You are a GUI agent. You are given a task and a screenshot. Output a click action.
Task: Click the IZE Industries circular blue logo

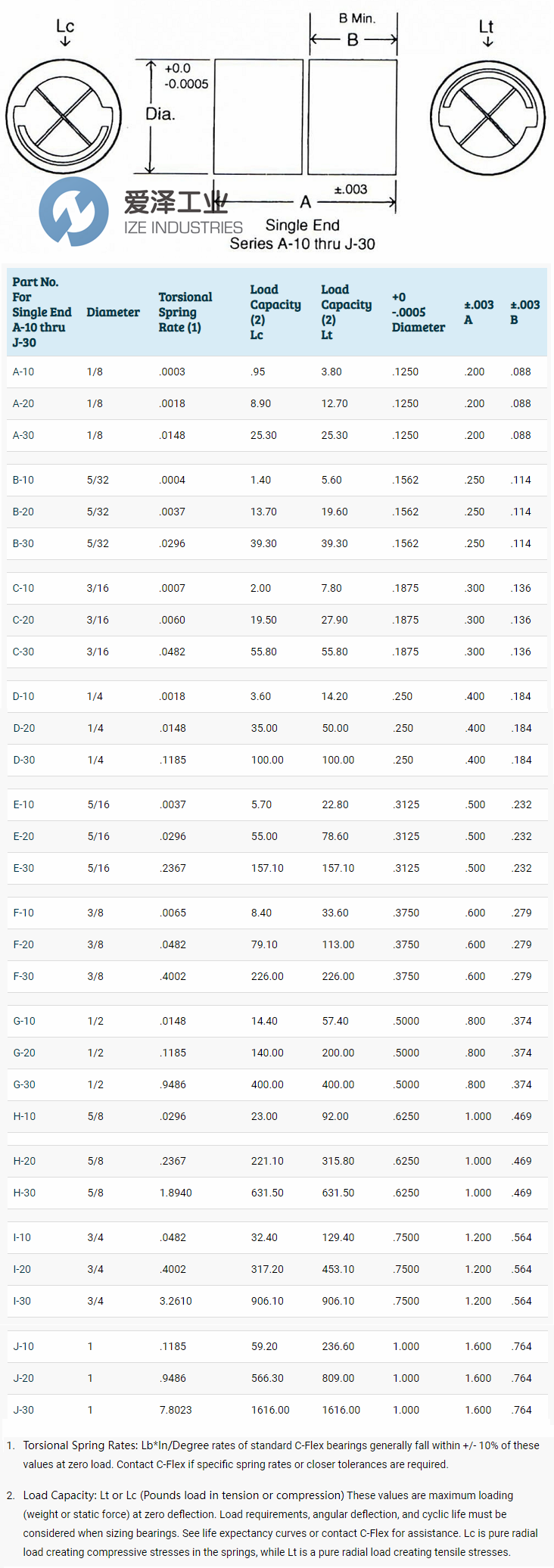click(x=73, y=211)
